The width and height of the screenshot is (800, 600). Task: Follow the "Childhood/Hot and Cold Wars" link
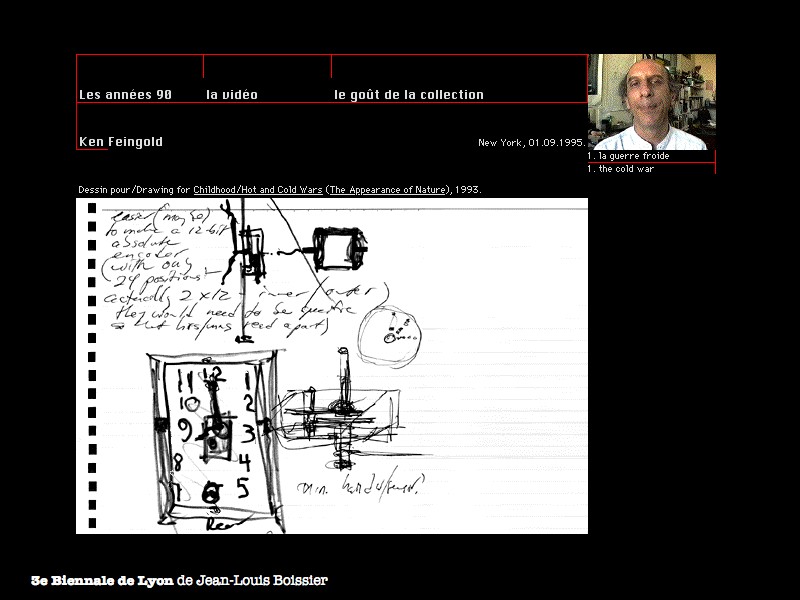(258, 190)
